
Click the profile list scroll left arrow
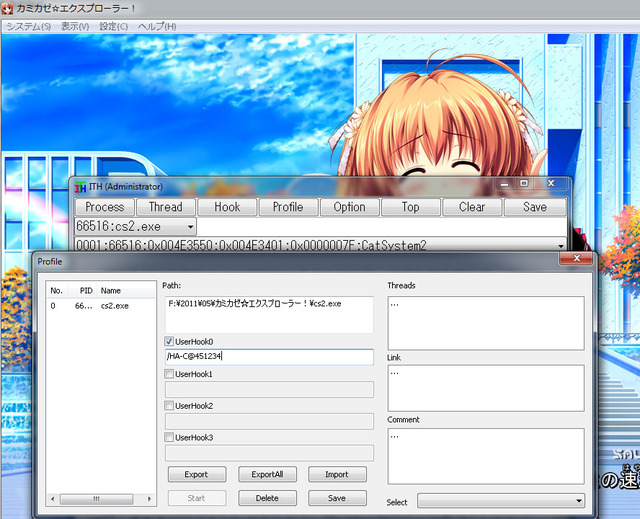pyautogui.click(x=52, y=499)
